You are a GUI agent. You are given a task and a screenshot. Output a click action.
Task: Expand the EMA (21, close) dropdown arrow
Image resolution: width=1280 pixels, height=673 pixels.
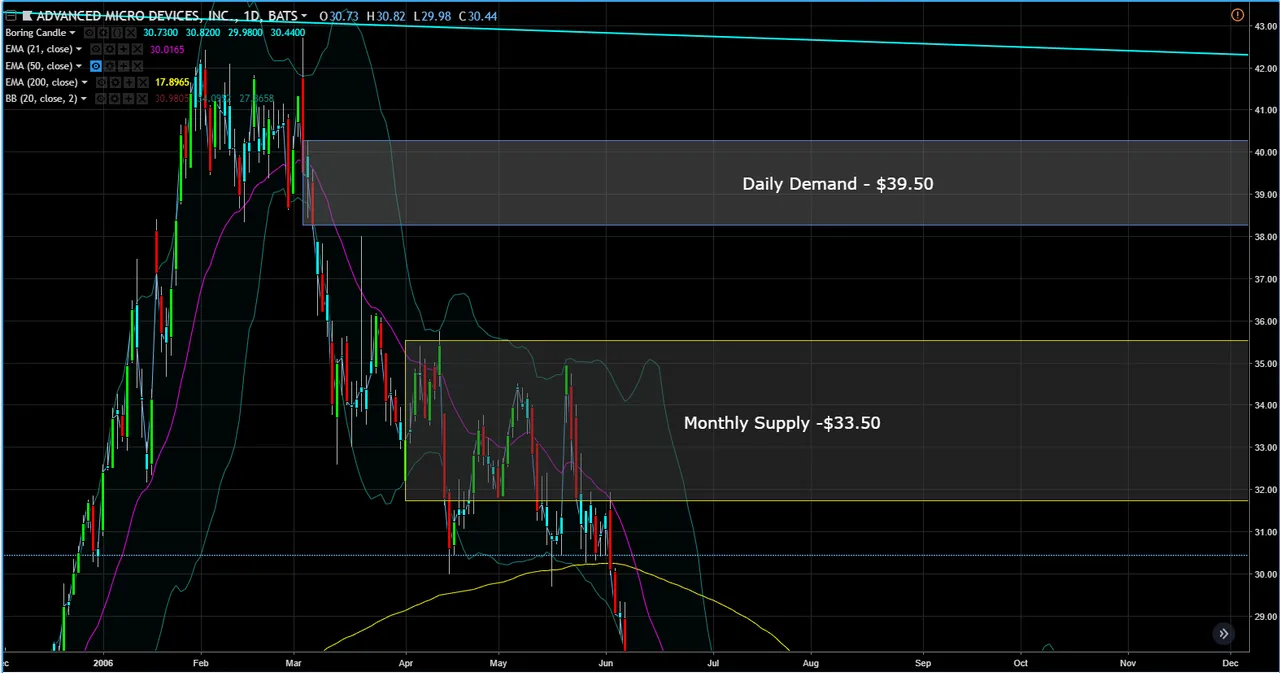click(x=79, y=49)
